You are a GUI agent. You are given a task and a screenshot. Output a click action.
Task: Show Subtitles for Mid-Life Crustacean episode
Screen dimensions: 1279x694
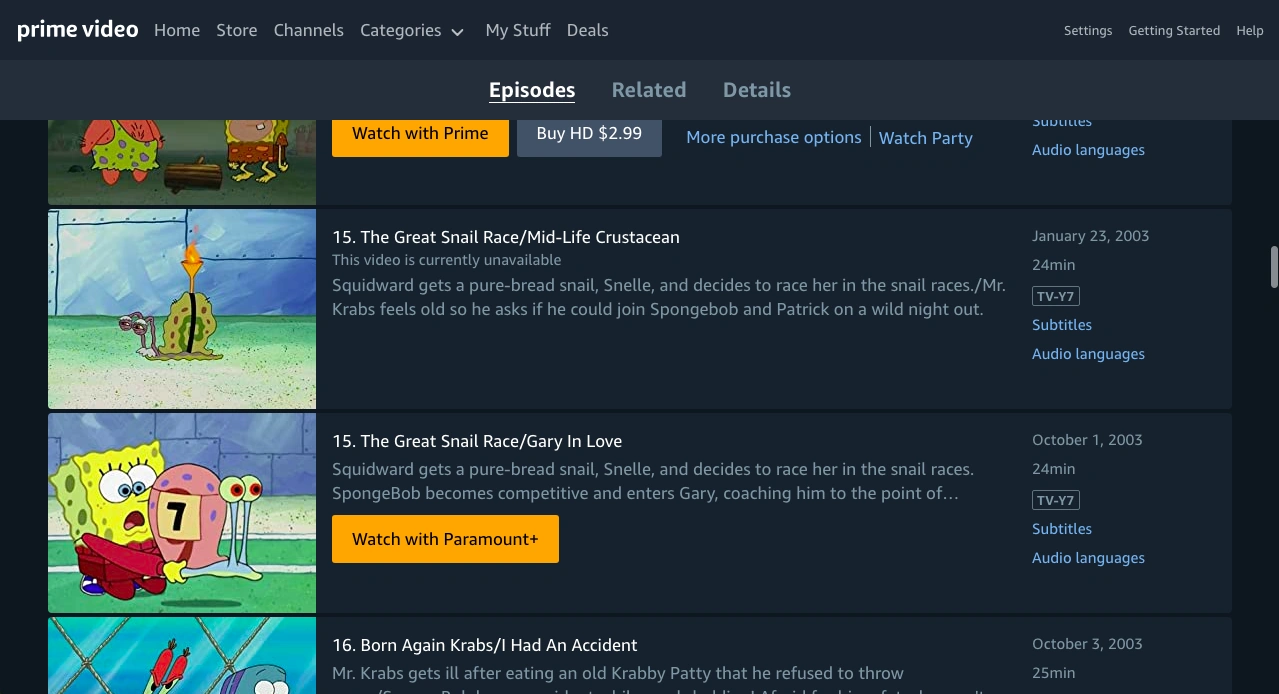(x=1062, y=325)
